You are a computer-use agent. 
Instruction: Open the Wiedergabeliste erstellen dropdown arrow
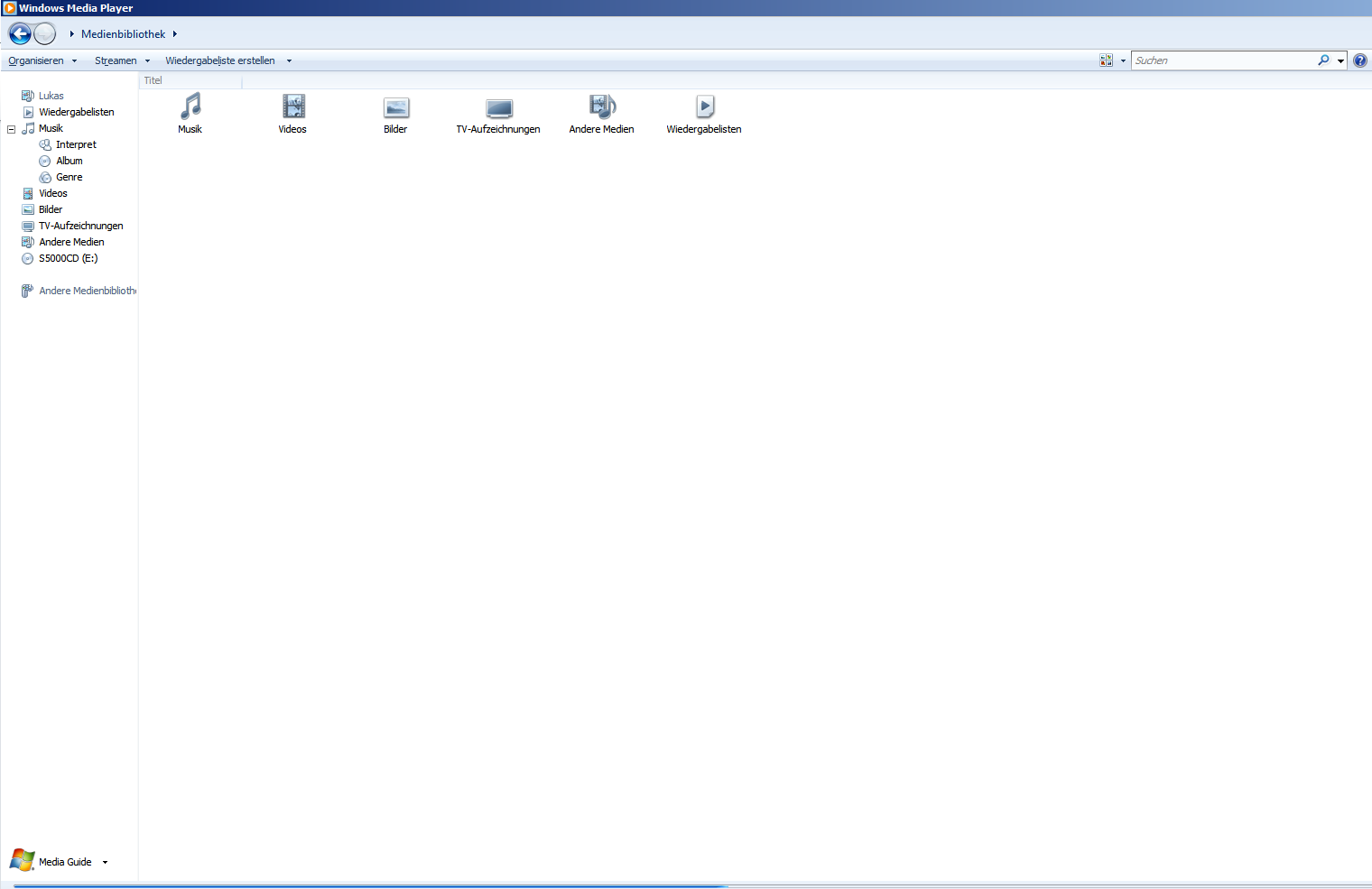pyautogui.click(x=289, y=60)
